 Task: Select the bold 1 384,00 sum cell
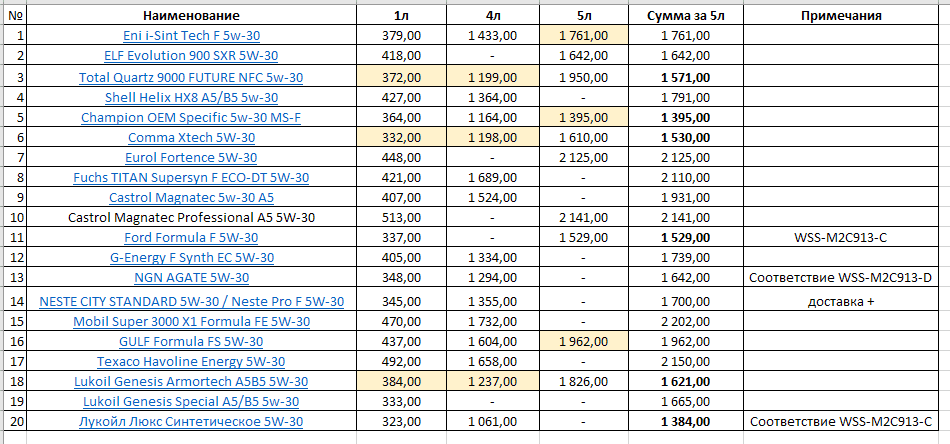pyautogui.click(x=686, y=422)
